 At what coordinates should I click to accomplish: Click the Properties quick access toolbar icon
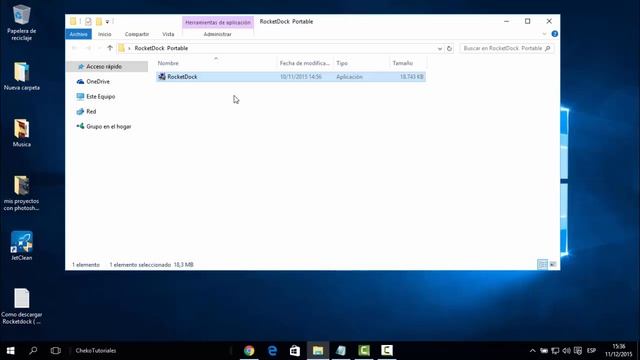coord(88,21)
